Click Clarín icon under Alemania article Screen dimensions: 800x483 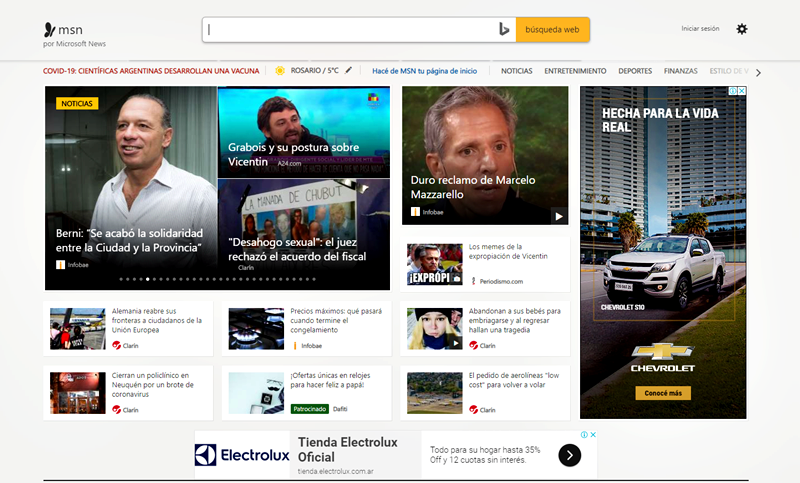[116, 345]
